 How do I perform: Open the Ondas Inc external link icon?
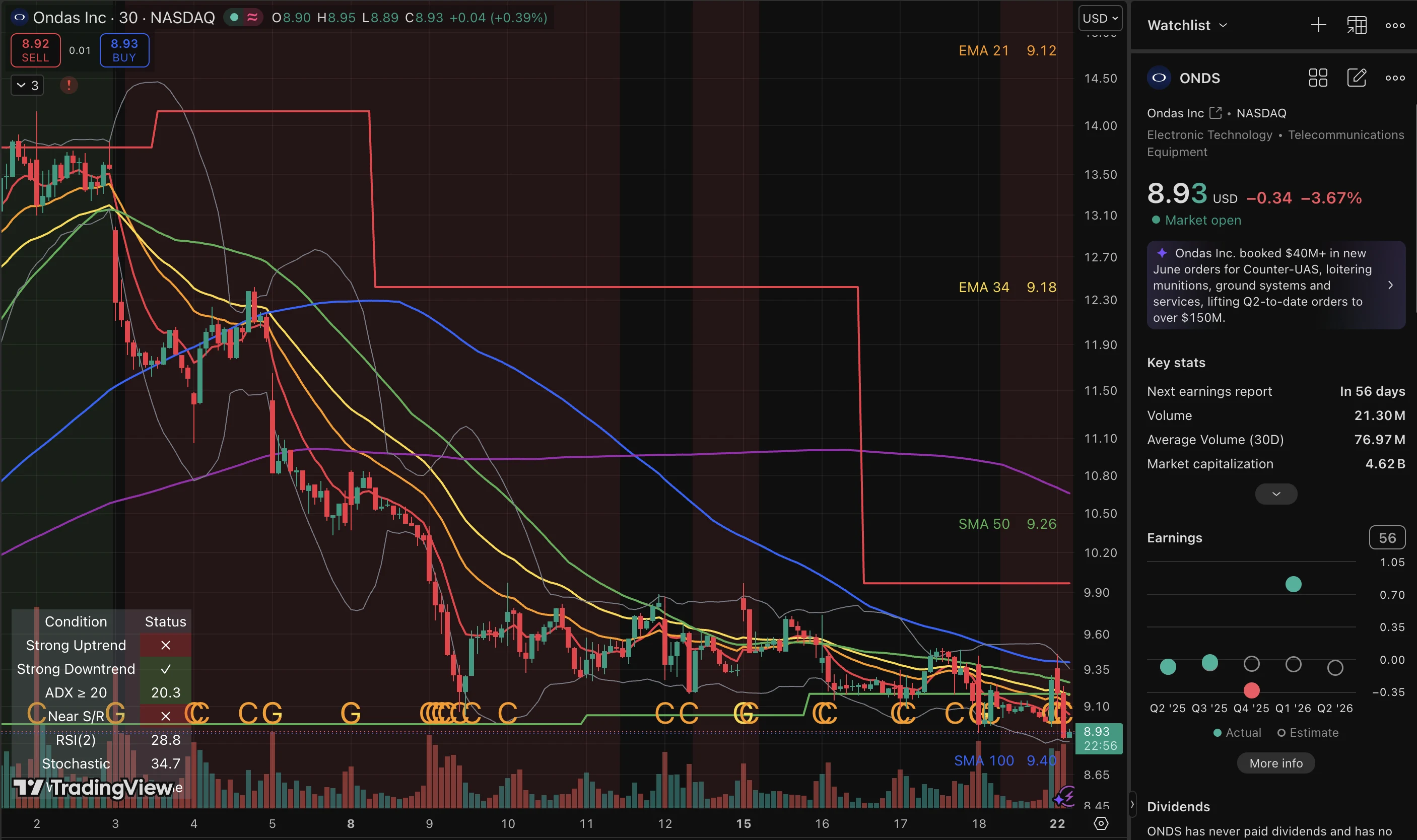1215,113
